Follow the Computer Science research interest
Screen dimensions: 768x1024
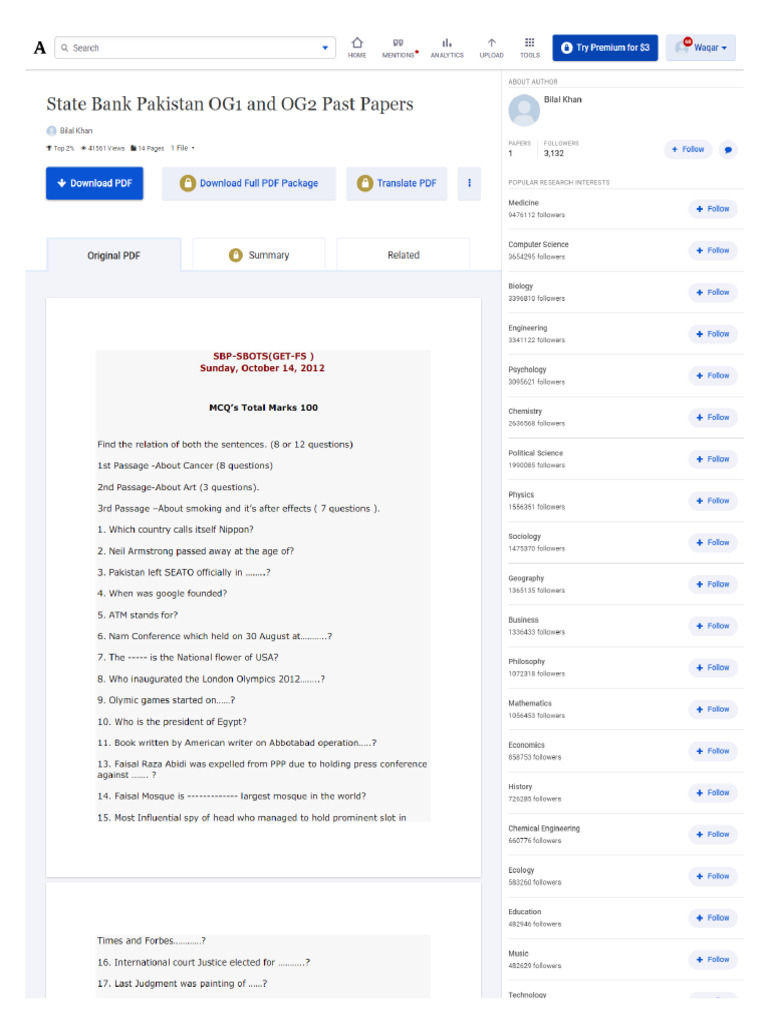[712, 251]
